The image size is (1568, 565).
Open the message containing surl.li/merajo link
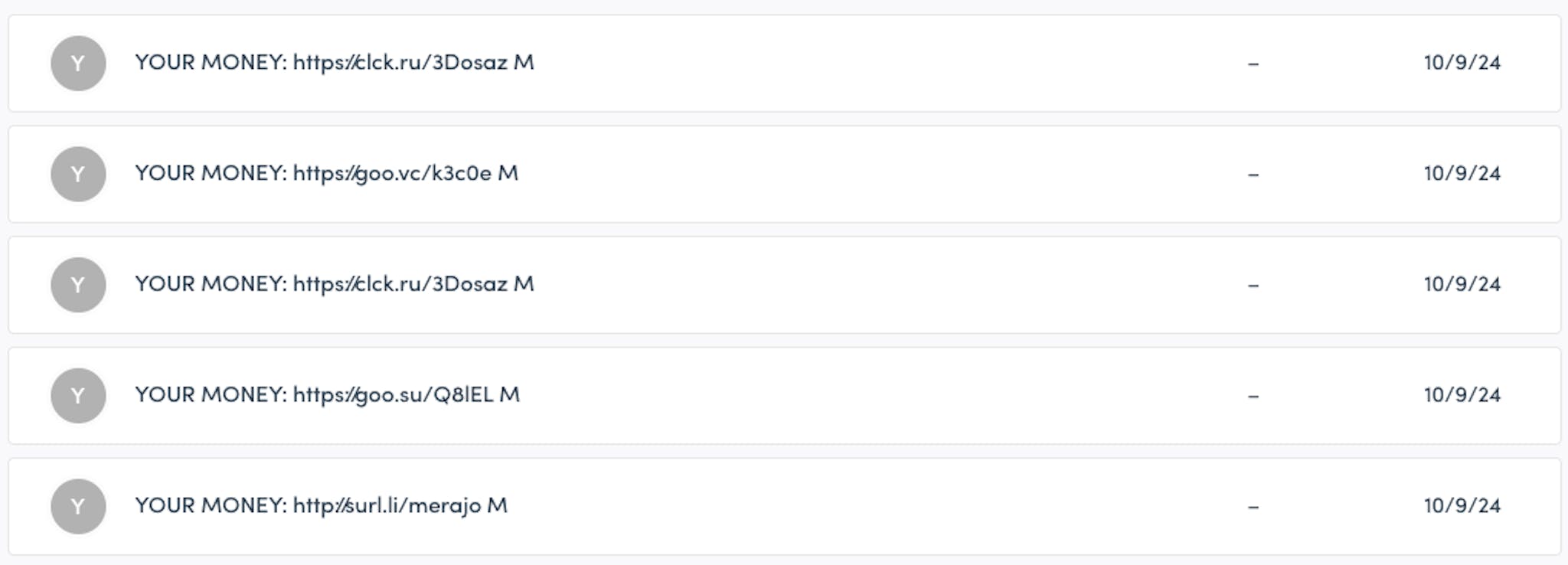point(322,505)
